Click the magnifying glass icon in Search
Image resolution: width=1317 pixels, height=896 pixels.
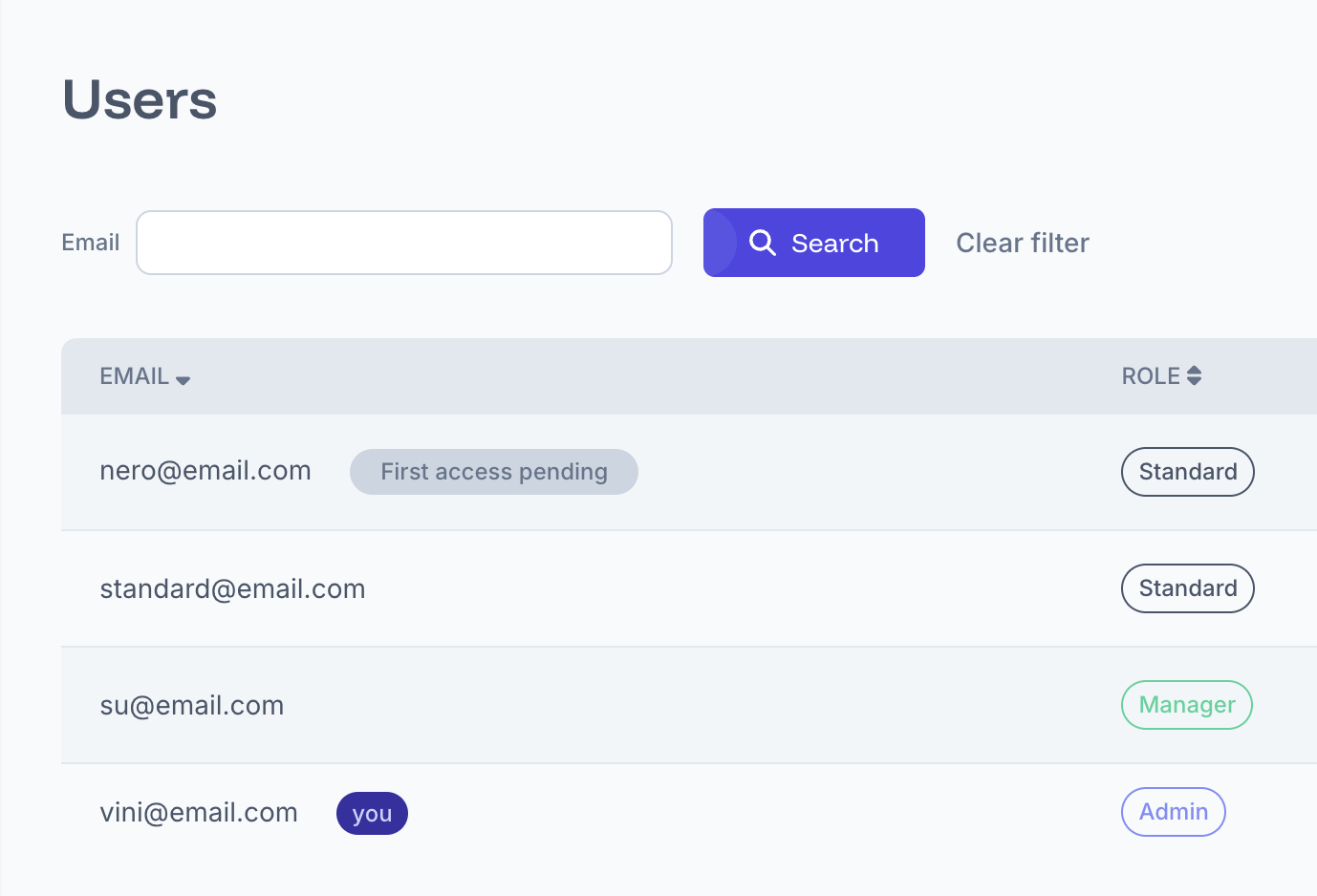pyautogui.click(x=762, y=243)
